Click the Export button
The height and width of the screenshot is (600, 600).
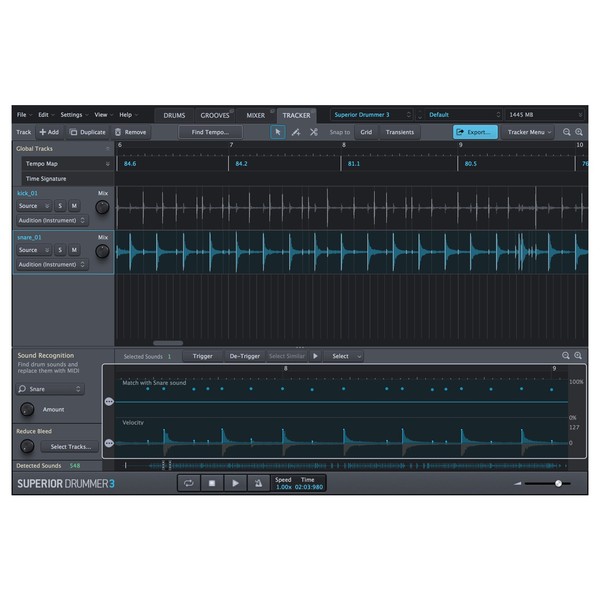[474, 132]
